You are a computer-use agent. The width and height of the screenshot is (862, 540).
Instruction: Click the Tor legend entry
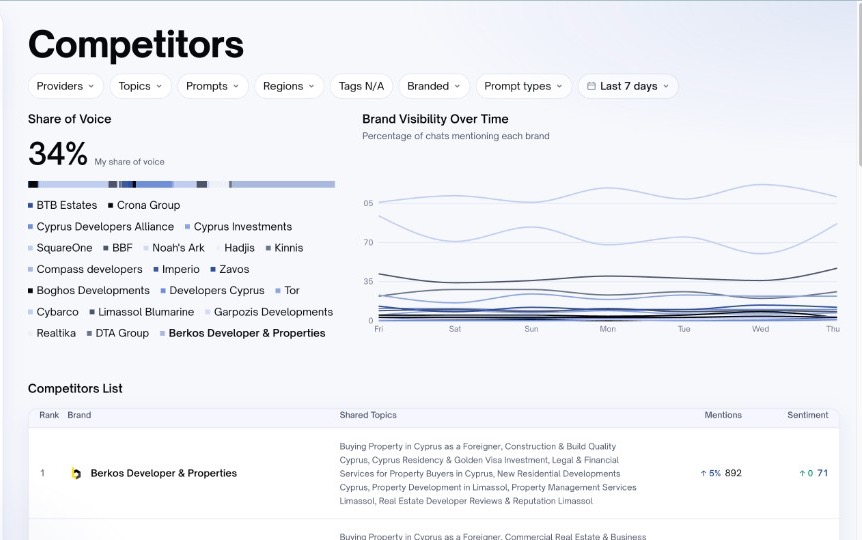288,290
